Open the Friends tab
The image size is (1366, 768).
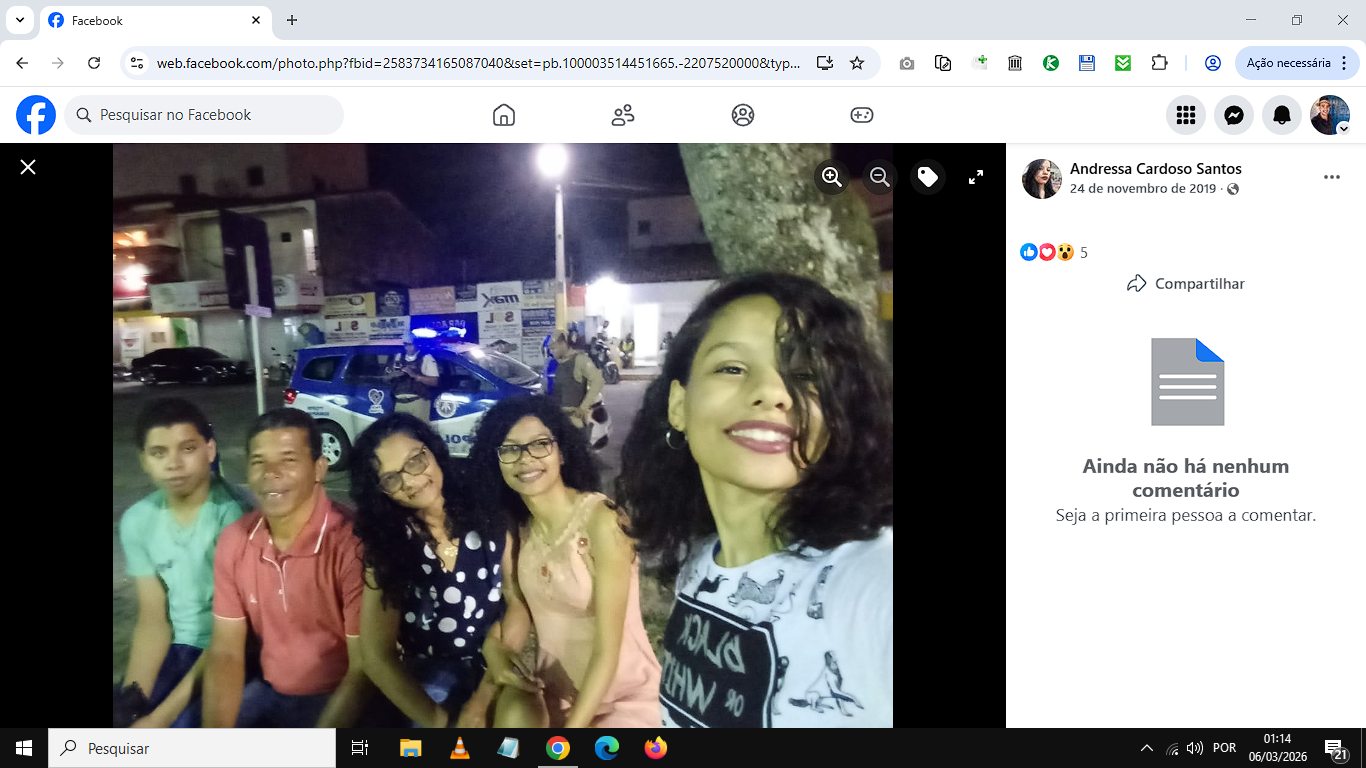point(623,115)
